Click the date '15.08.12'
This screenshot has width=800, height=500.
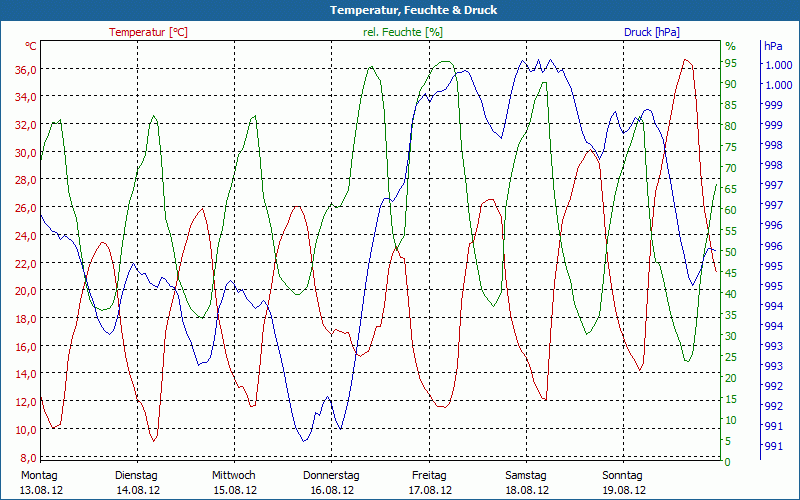235,490
